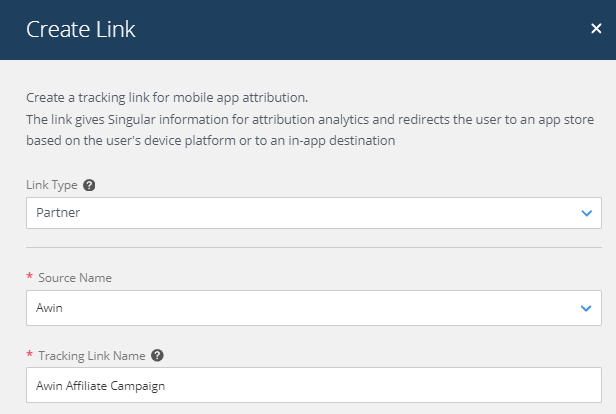Open the Link Type dropdown

(x=314, y=213)
